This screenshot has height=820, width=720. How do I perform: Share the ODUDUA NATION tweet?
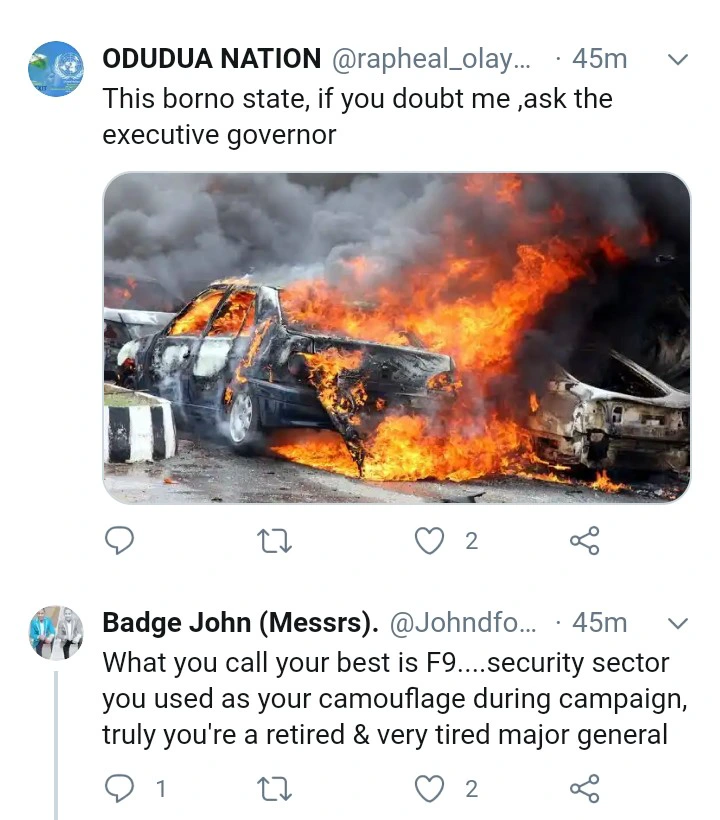(584, 541)
